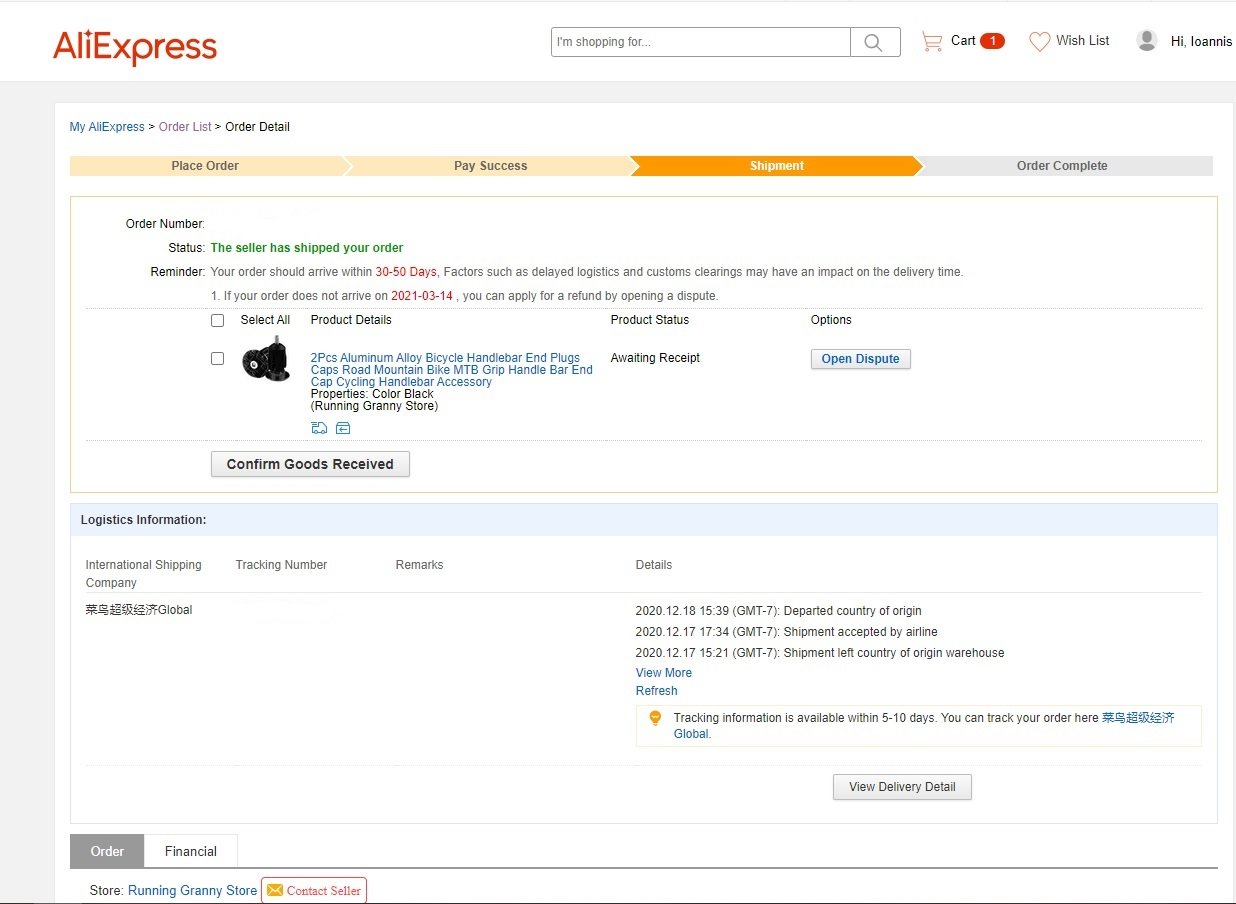The height and width of the screenshot is (904, 1236).
Task: Open the Running Granny Store link
Action: 192,890
